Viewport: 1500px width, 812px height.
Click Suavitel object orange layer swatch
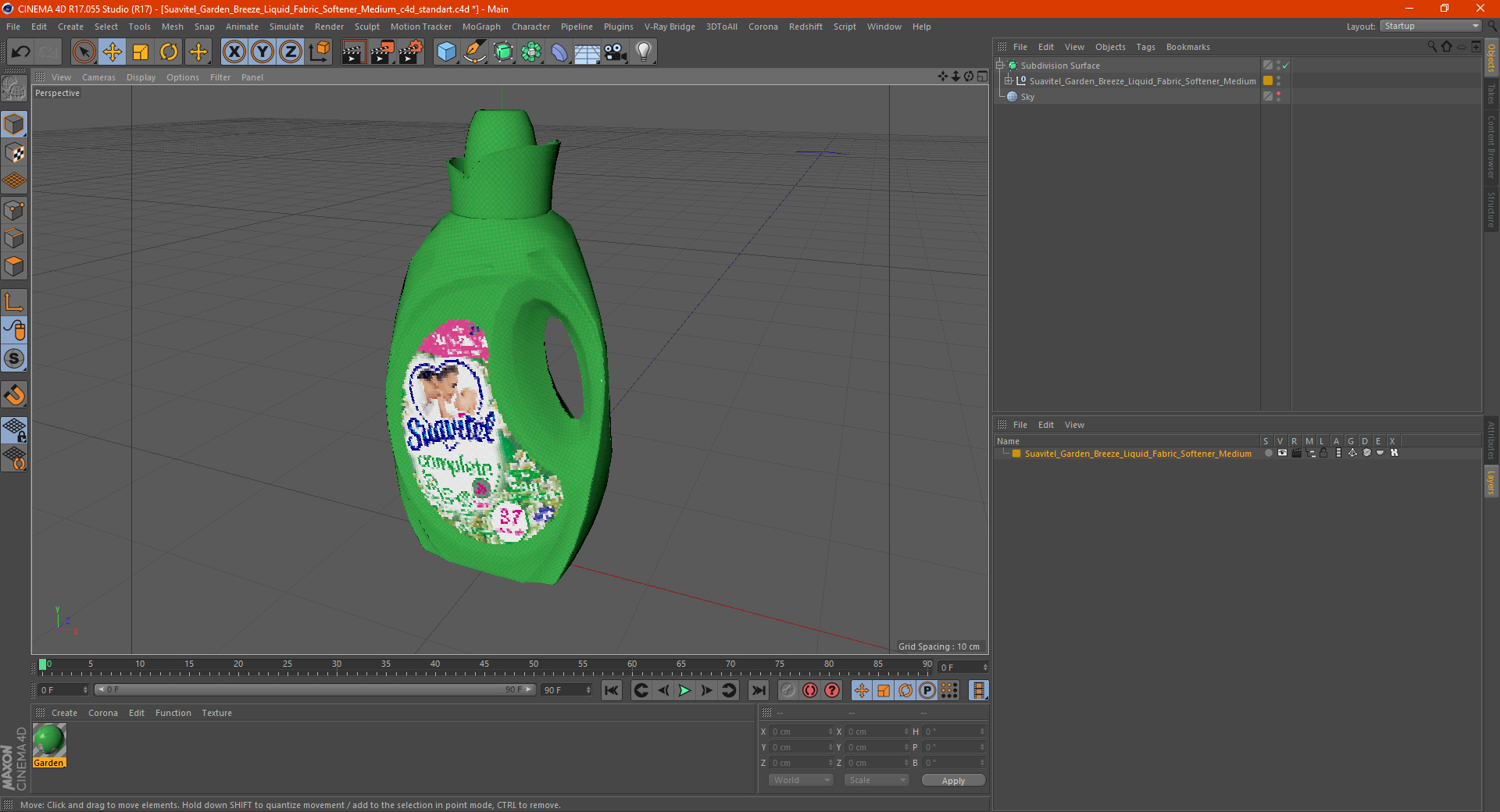tap(1268, 81)
